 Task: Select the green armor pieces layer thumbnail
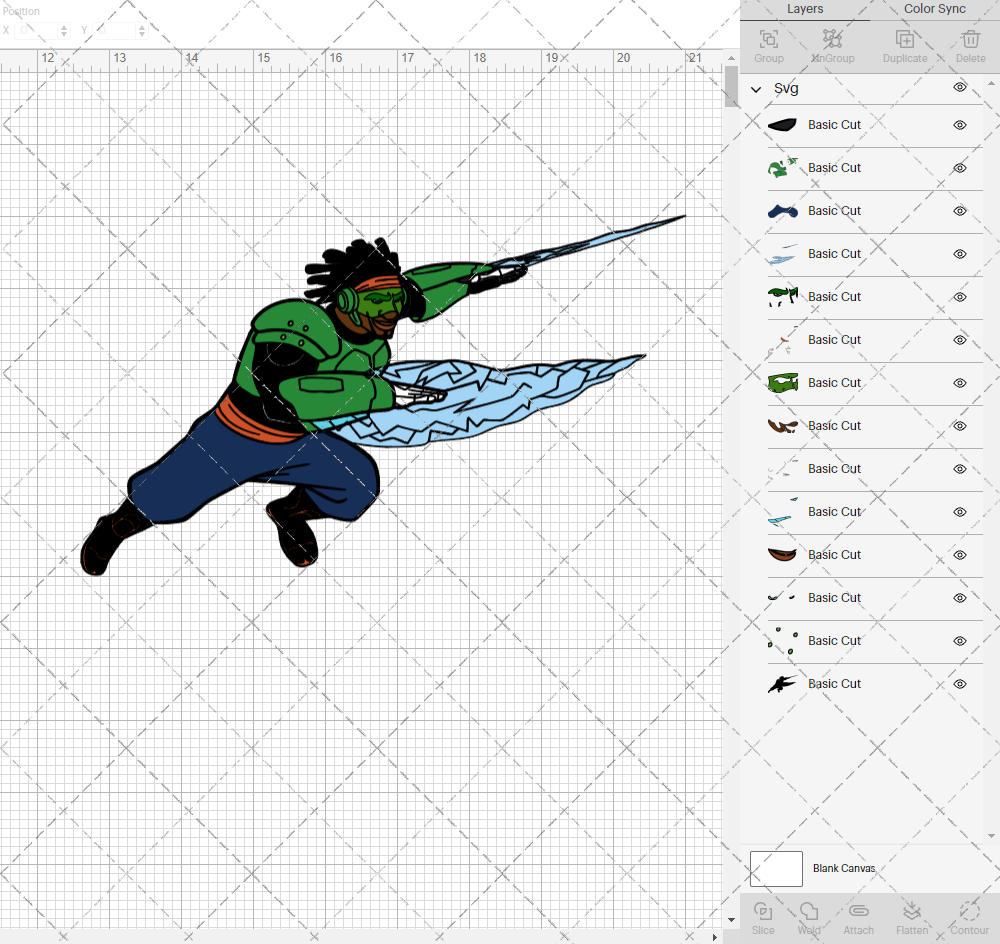pos(783,168)
